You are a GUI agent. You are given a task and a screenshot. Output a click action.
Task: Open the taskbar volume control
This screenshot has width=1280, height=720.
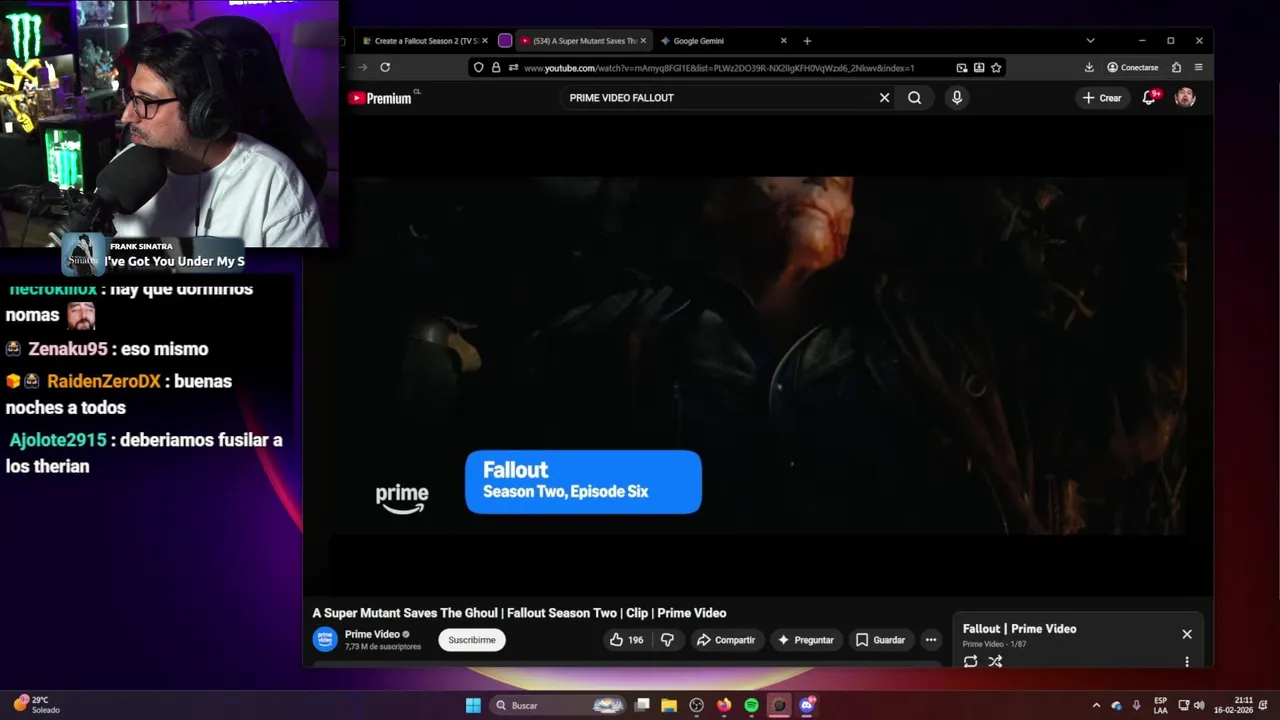pos(1199,705)
